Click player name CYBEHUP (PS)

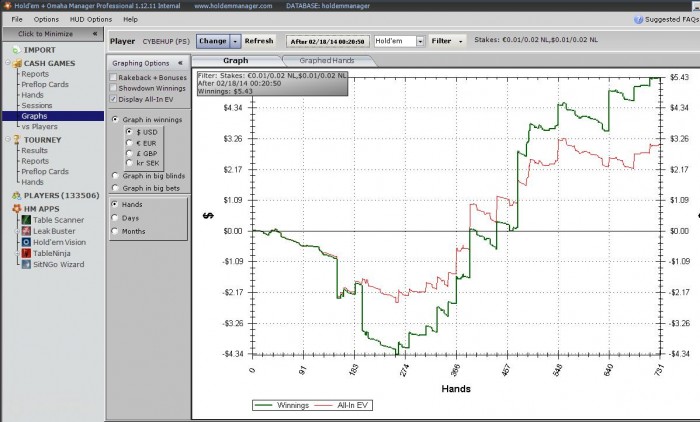[166, 42]
